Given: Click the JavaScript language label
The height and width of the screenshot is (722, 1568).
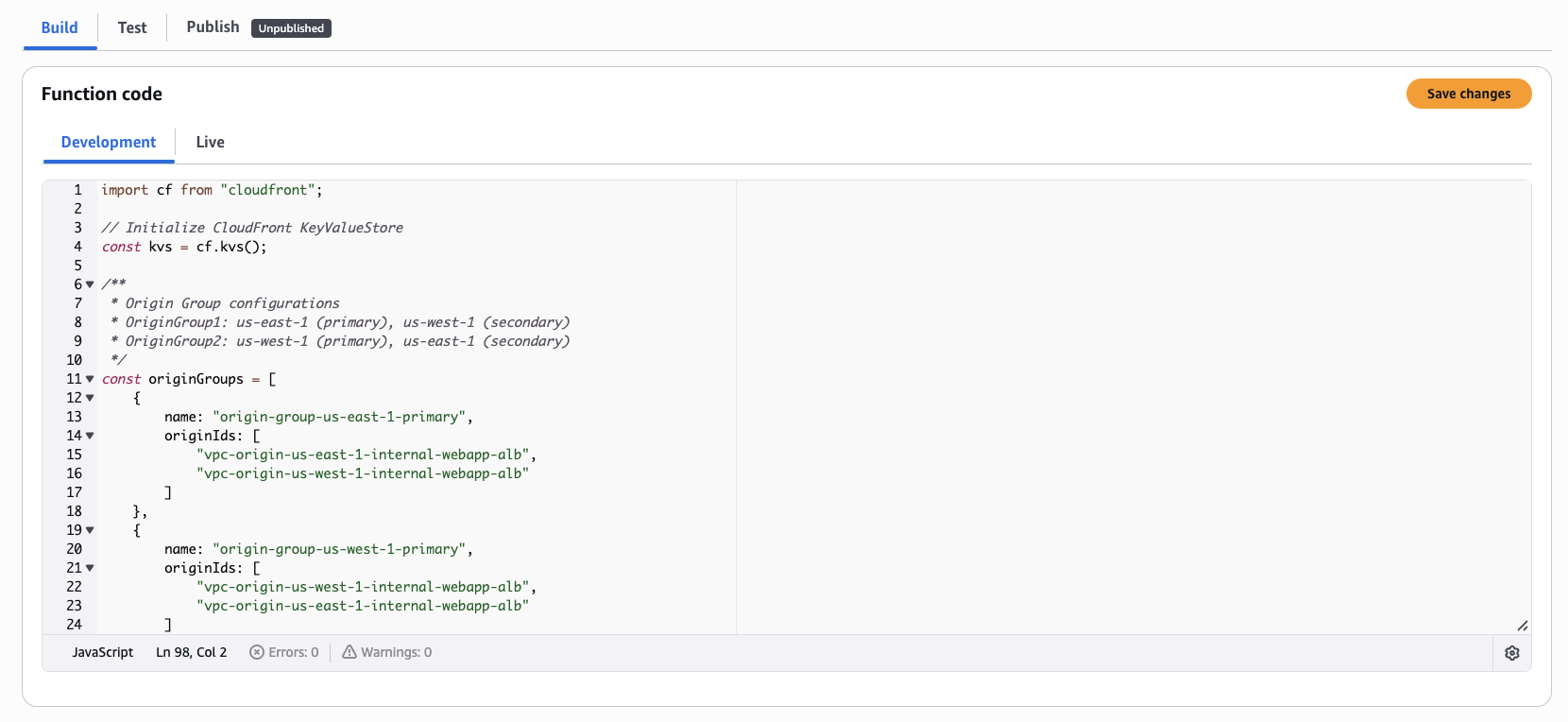Looking at the screenshot, I should click(103, 652).
